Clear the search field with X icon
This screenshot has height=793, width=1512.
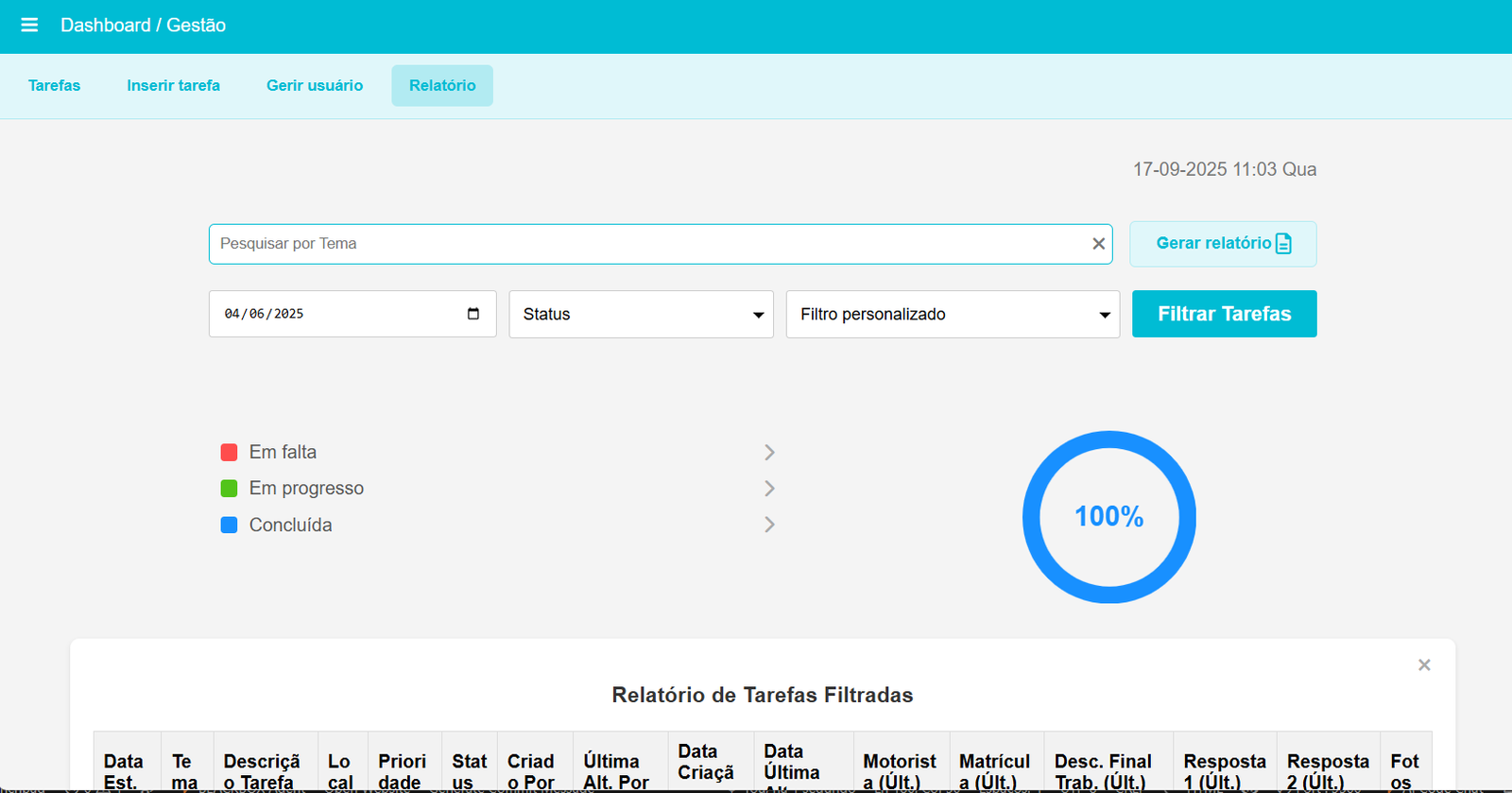tap(1098, 244)
